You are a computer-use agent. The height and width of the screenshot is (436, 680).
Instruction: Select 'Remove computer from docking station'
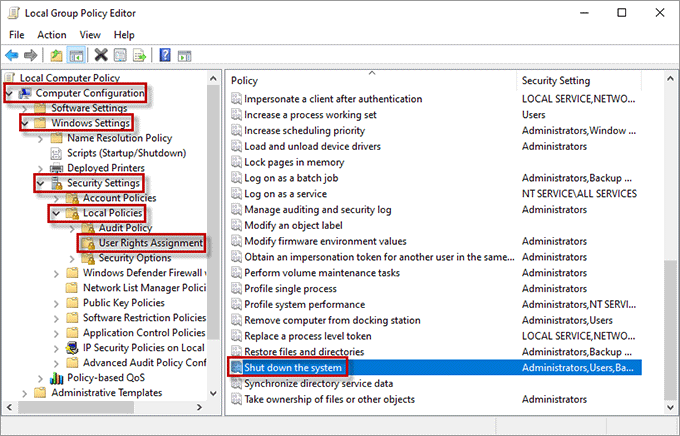[332, 321]
